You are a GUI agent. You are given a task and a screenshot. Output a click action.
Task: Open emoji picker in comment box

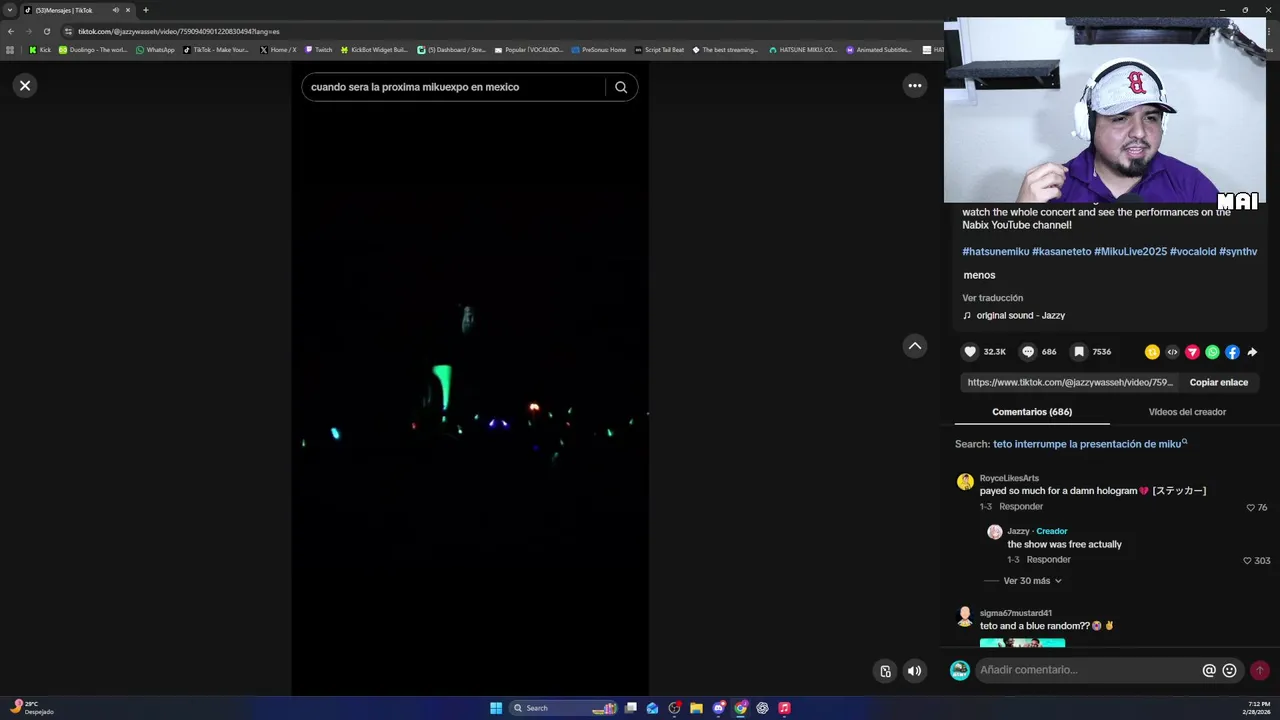tap(1230, 671)
